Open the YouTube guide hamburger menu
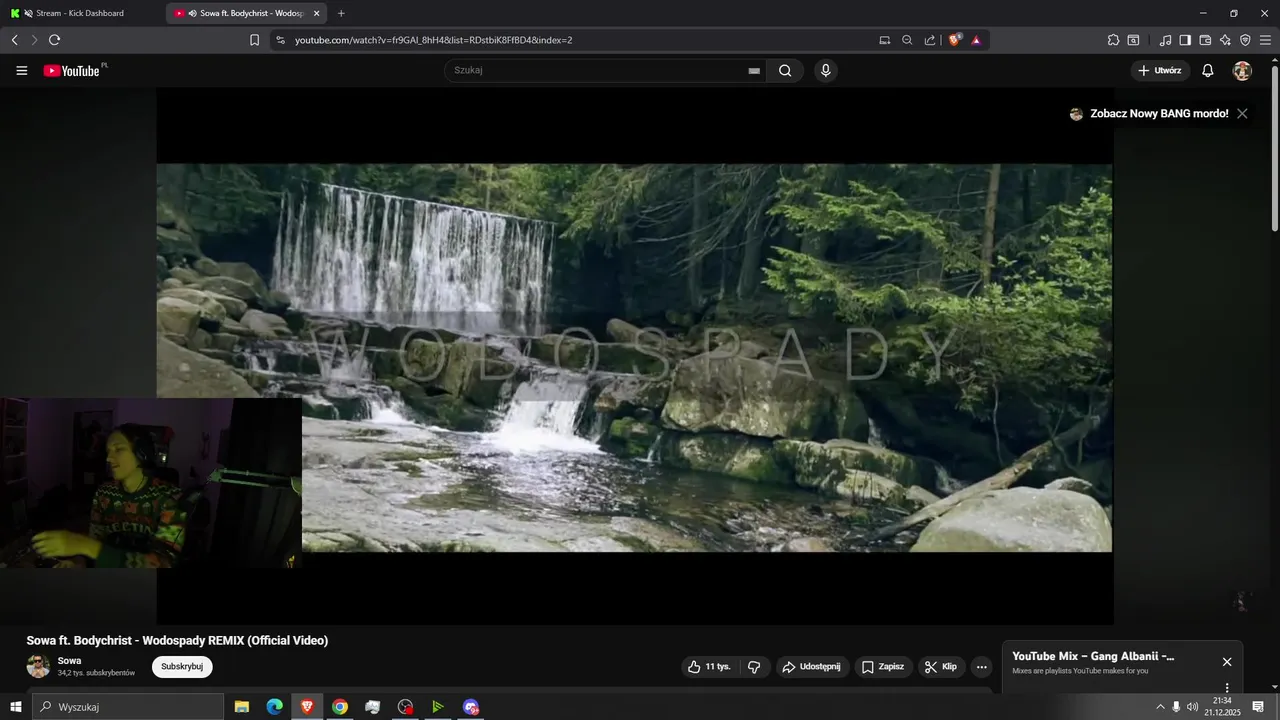The image size is (1280, 720). coord(21,71)
